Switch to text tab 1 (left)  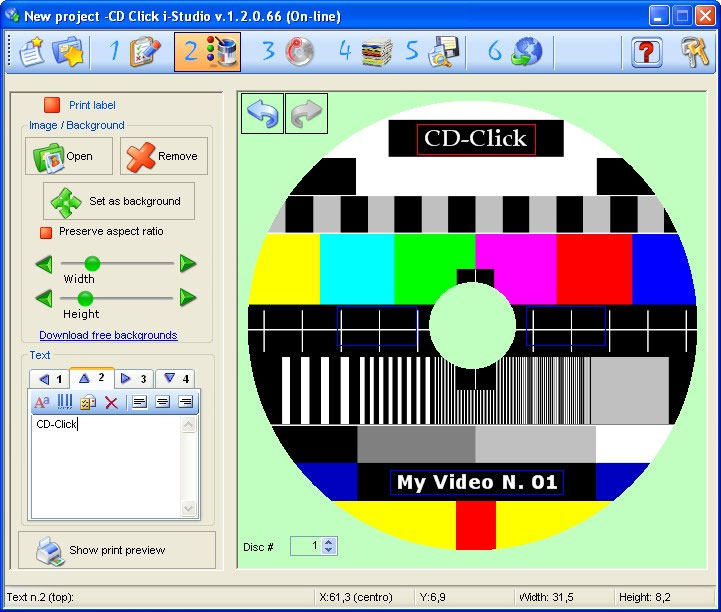pyautogui.click(x=50, y=379)
